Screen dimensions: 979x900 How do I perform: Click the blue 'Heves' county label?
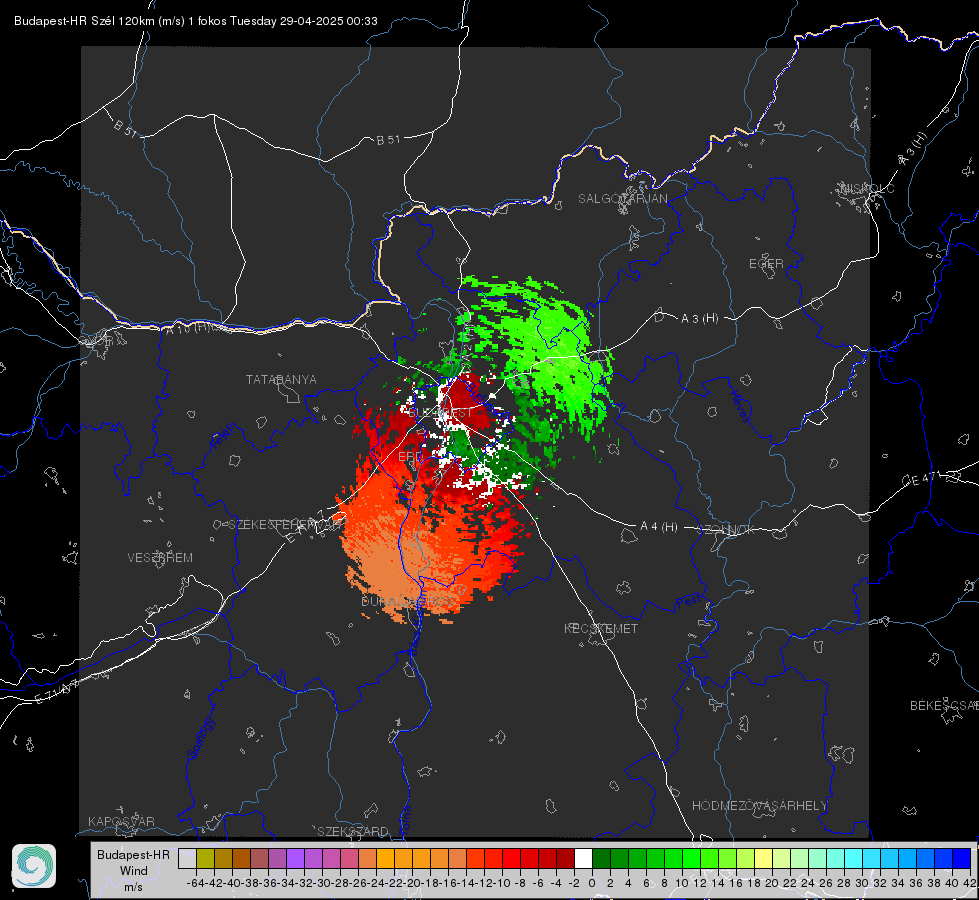tap(739, 407)
